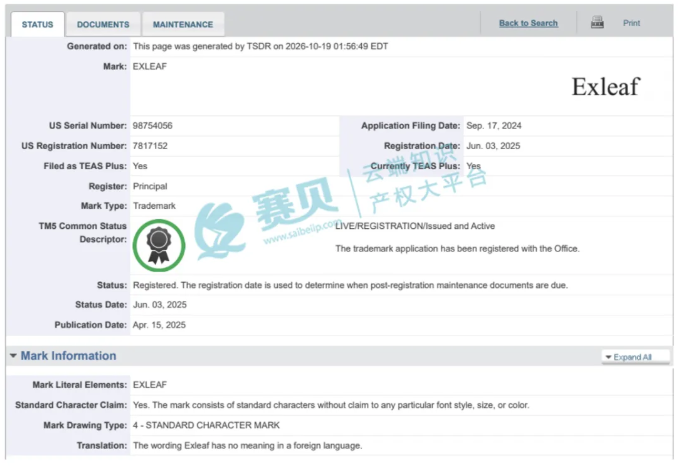Click the Mark Information heading
This screenshot has width=681, height=473.
coord(69,356)
